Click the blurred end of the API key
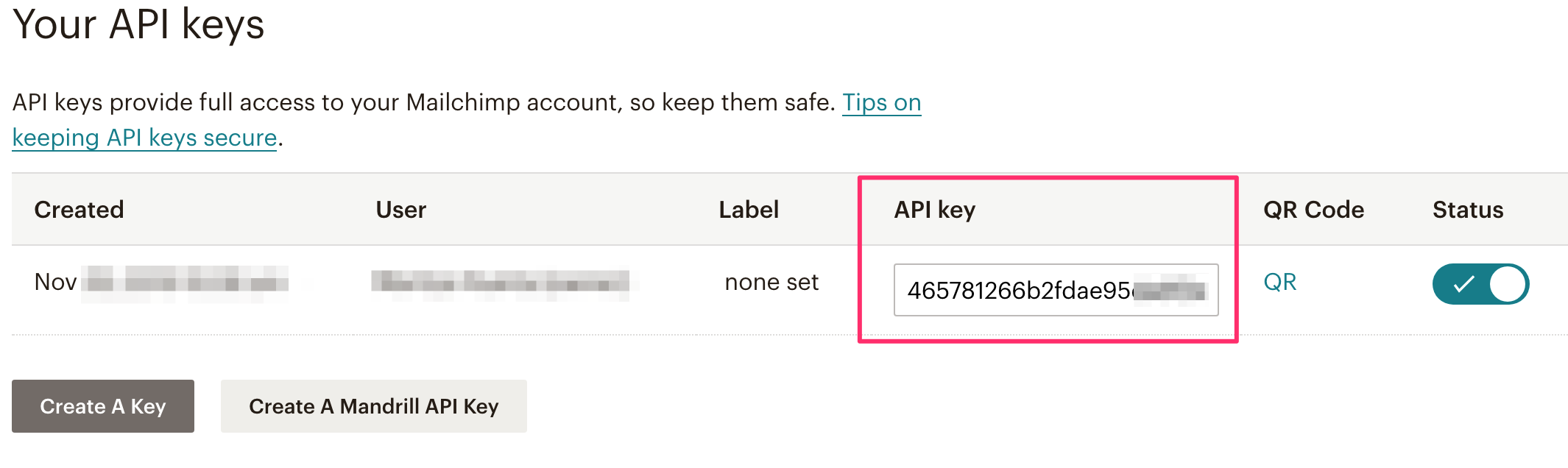The height and width of the screenshot is (468, 1568). coord(1170,290)
